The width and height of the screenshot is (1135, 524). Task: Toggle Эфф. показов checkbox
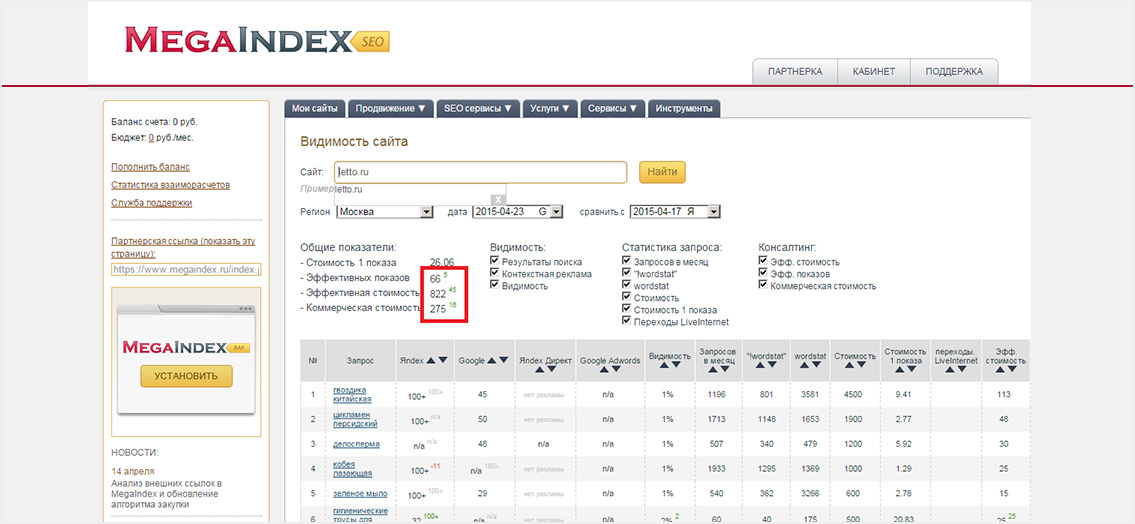pos(763,274)
